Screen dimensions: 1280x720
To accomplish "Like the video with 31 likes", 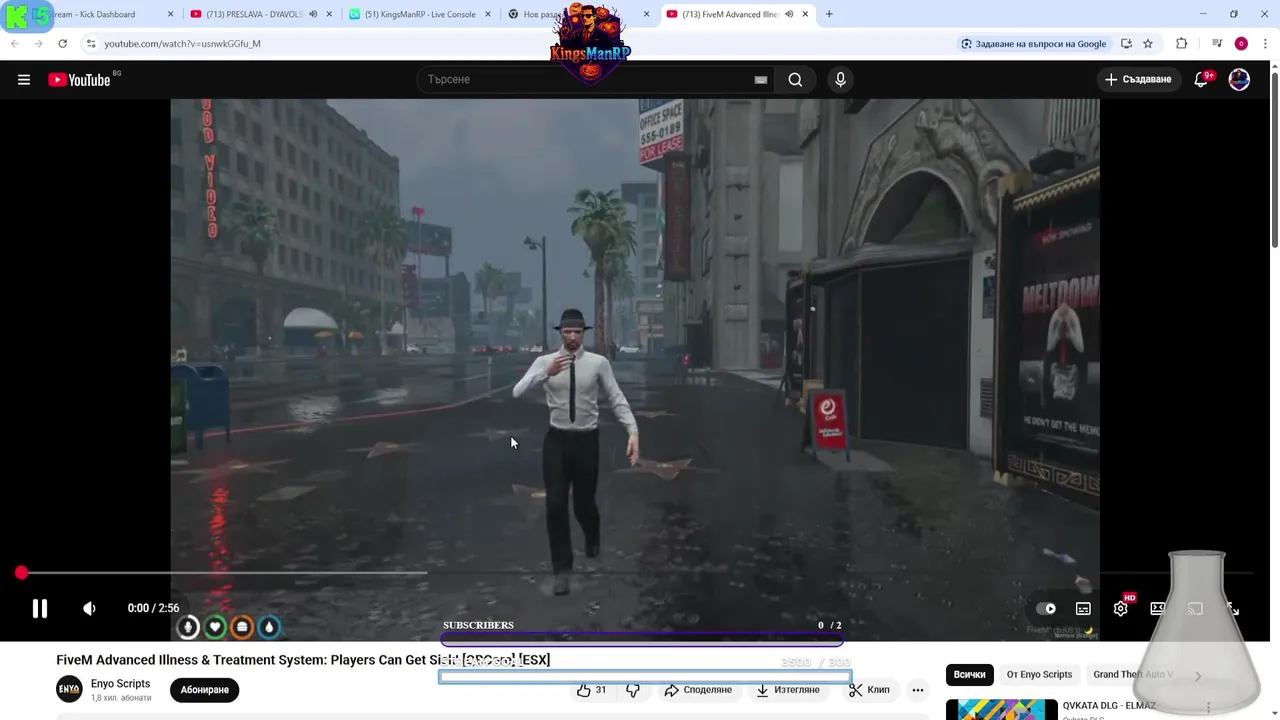I will 592,690.
